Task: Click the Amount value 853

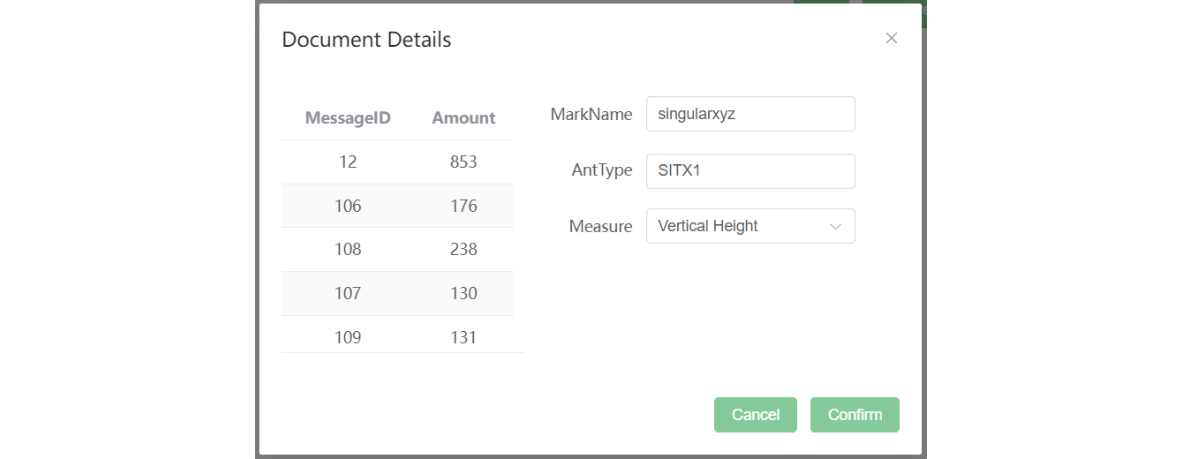Action: (x=463, y=162)
